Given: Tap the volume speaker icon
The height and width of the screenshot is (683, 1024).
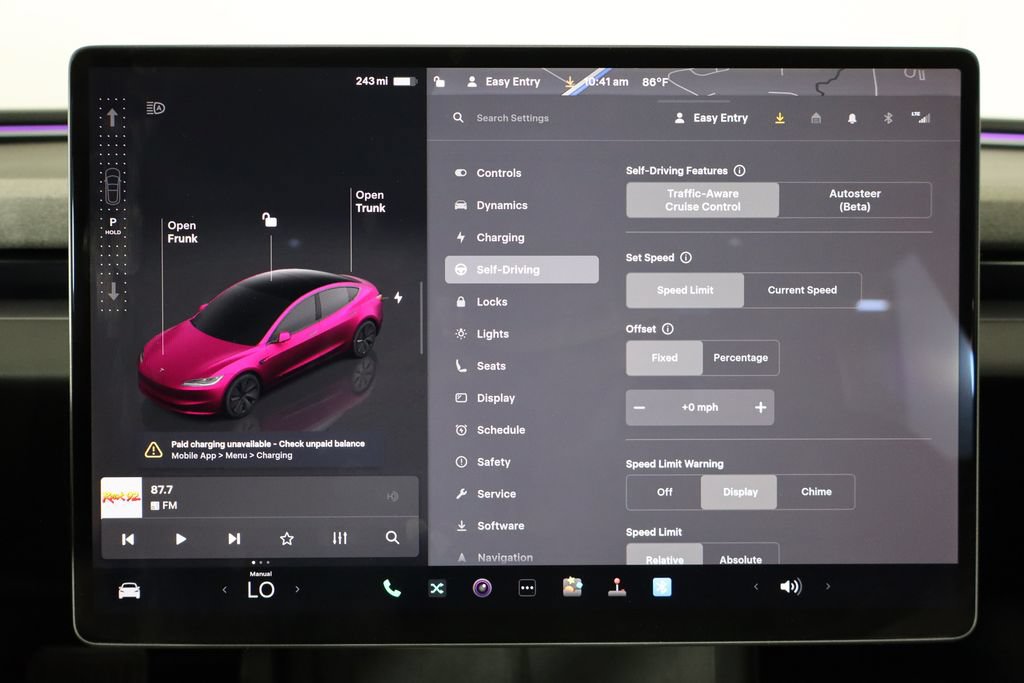Looking at the screenshot, I should point(791,586).
